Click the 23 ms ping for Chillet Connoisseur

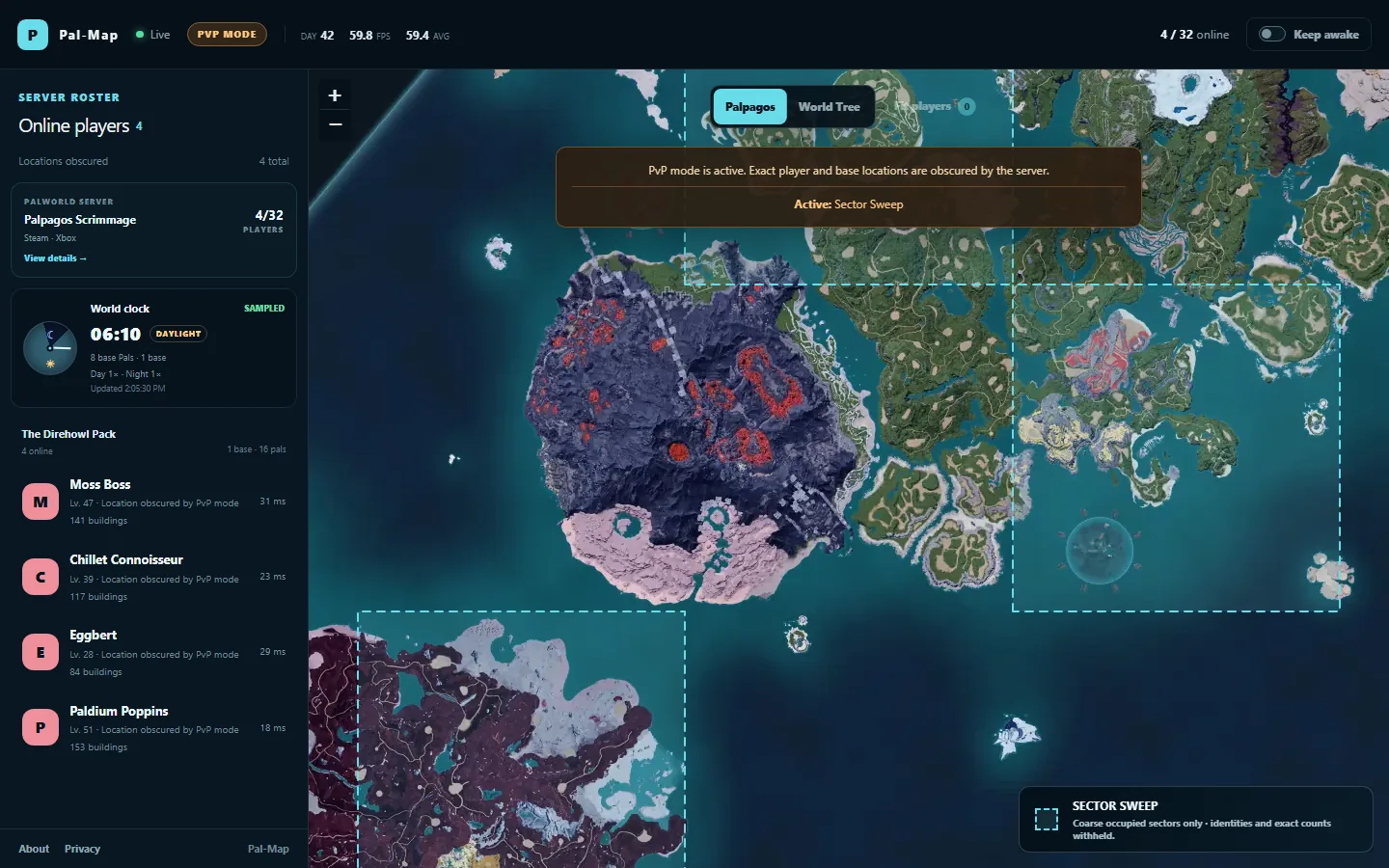tap(272, 577)
